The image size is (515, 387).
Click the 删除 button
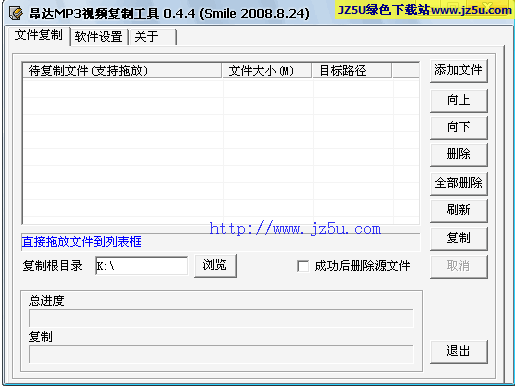tap(459, 154)
